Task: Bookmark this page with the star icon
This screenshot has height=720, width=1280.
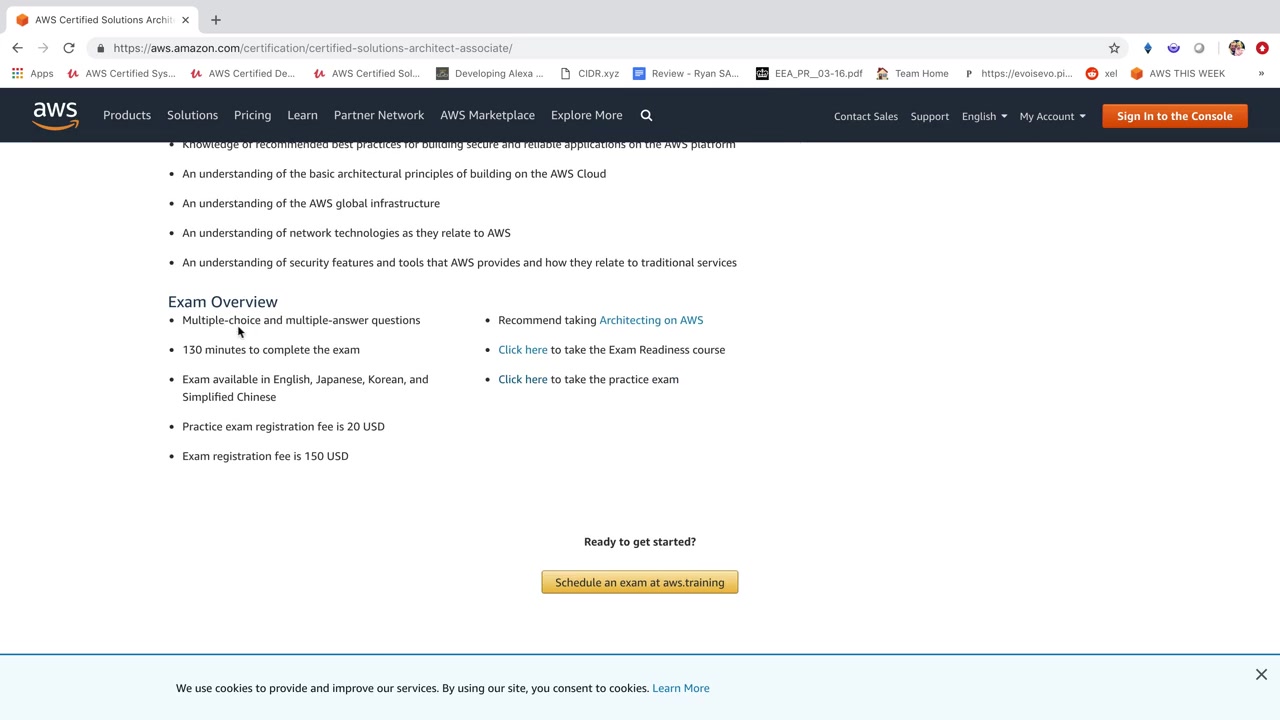Action: 1114,48
